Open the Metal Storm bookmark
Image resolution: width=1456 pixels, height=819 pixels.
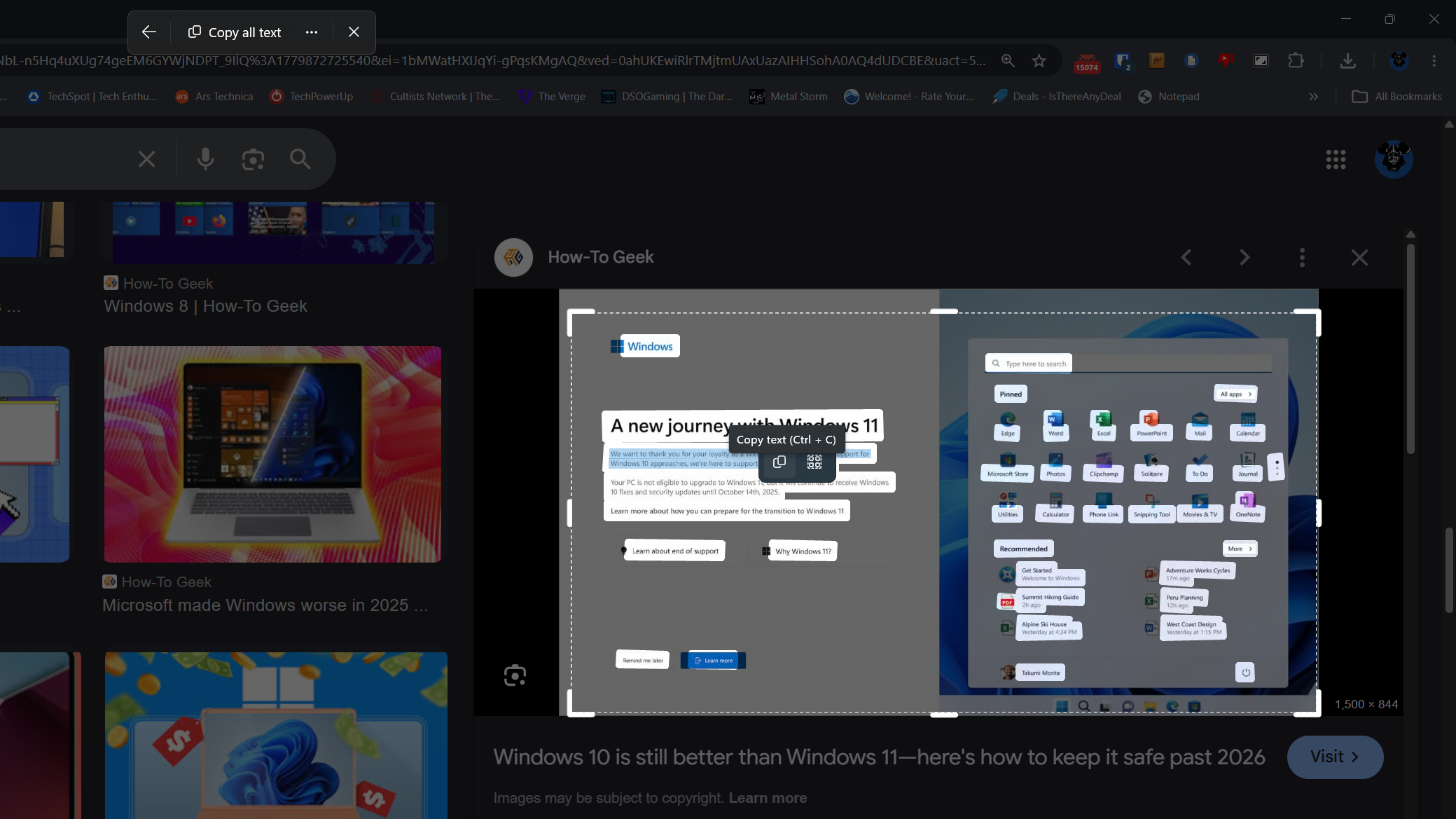789,97
